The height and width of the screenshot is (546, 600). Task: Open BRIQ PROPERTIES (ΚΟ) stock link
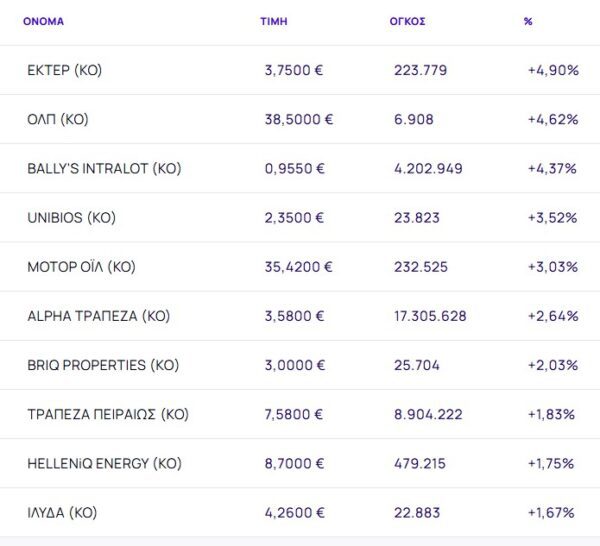(x=100, y=365)
